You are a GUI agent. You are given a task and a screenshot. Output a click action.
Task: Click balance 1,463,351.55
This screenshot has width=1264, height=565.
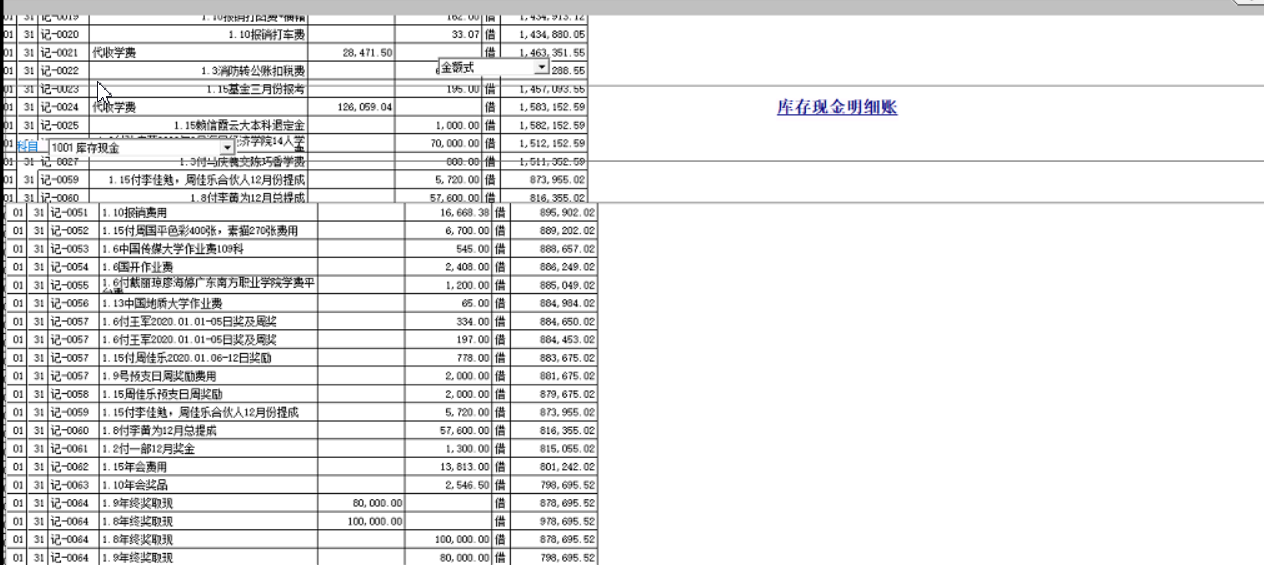(x=552, y=52)
